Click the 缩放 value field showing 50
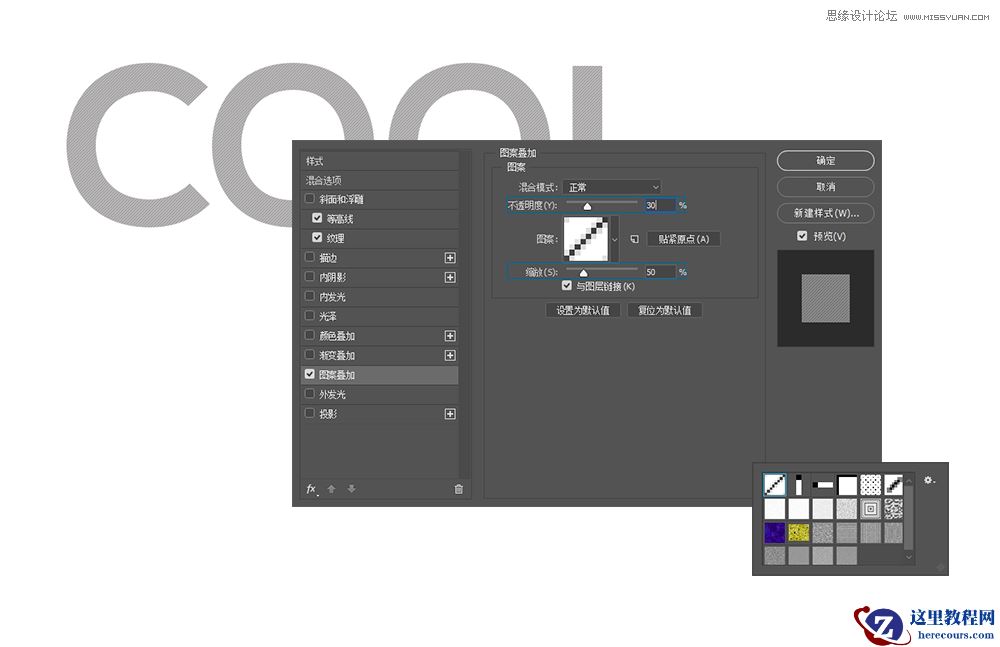The height and width of the screenshot is (647, 1000). 659,272
